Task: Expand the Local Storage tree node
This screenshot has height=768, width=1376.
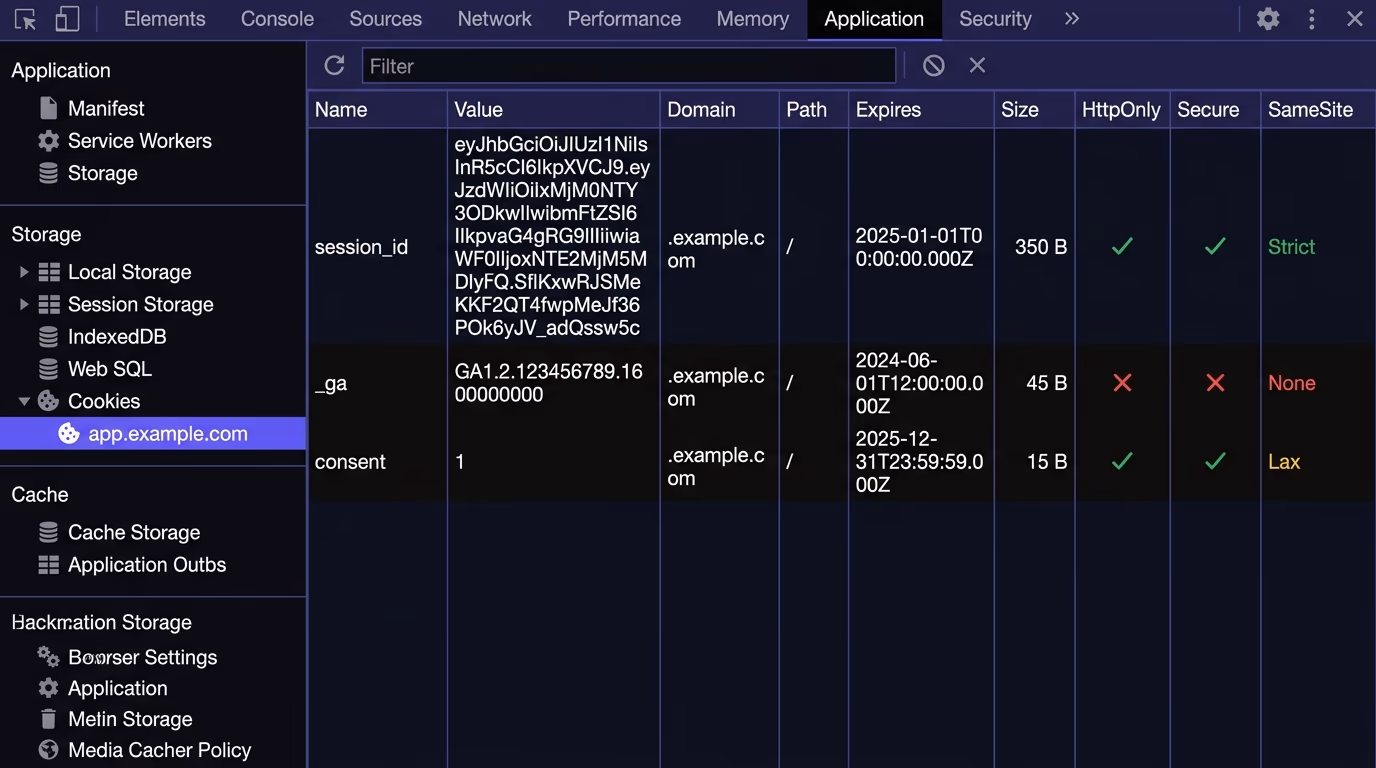Action: tap(24, 272)
